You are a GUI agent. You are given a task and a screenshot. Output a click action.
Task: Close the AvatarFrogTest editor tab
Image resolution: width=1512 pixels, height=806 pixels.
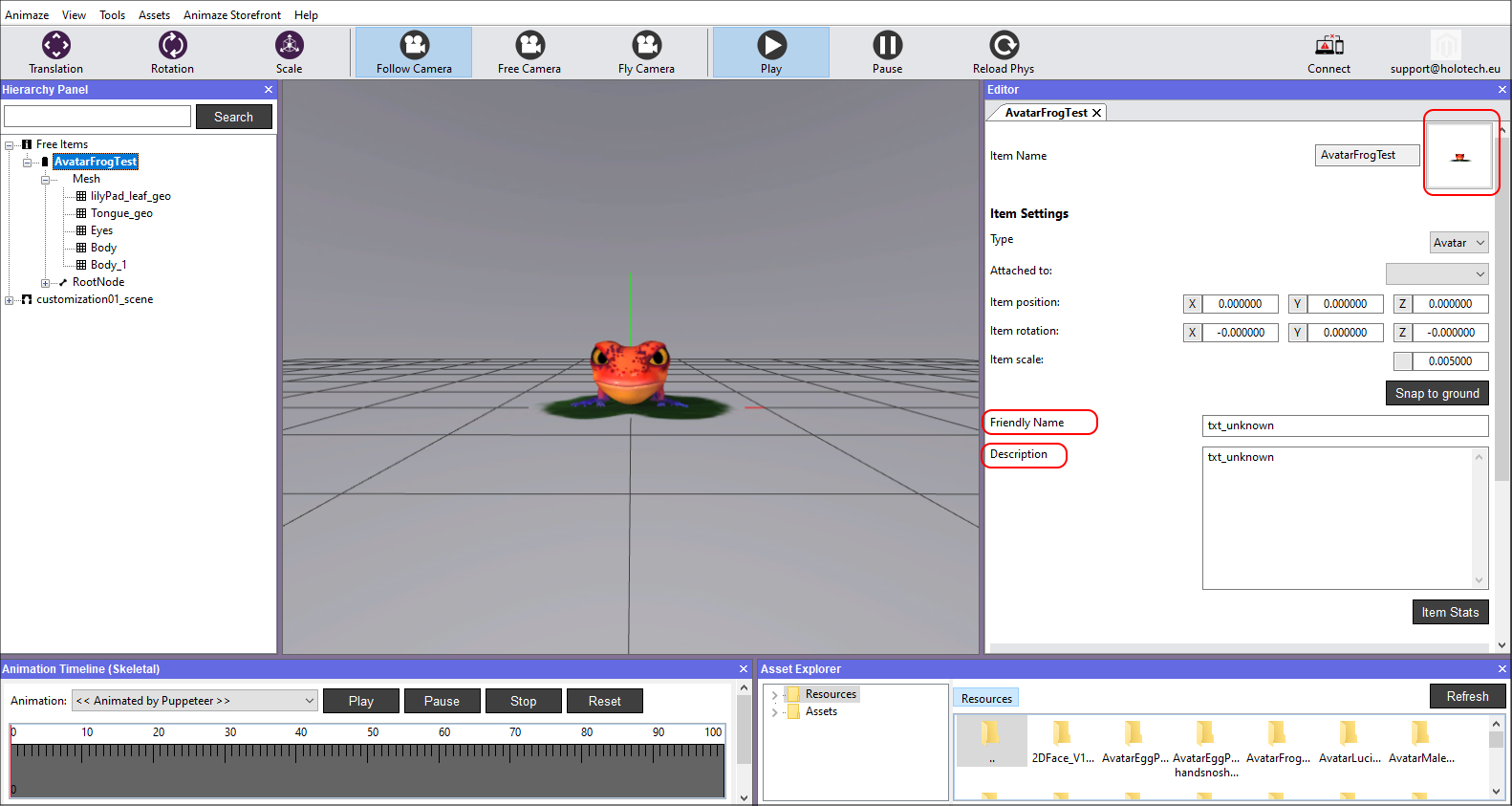[1097, 113]
